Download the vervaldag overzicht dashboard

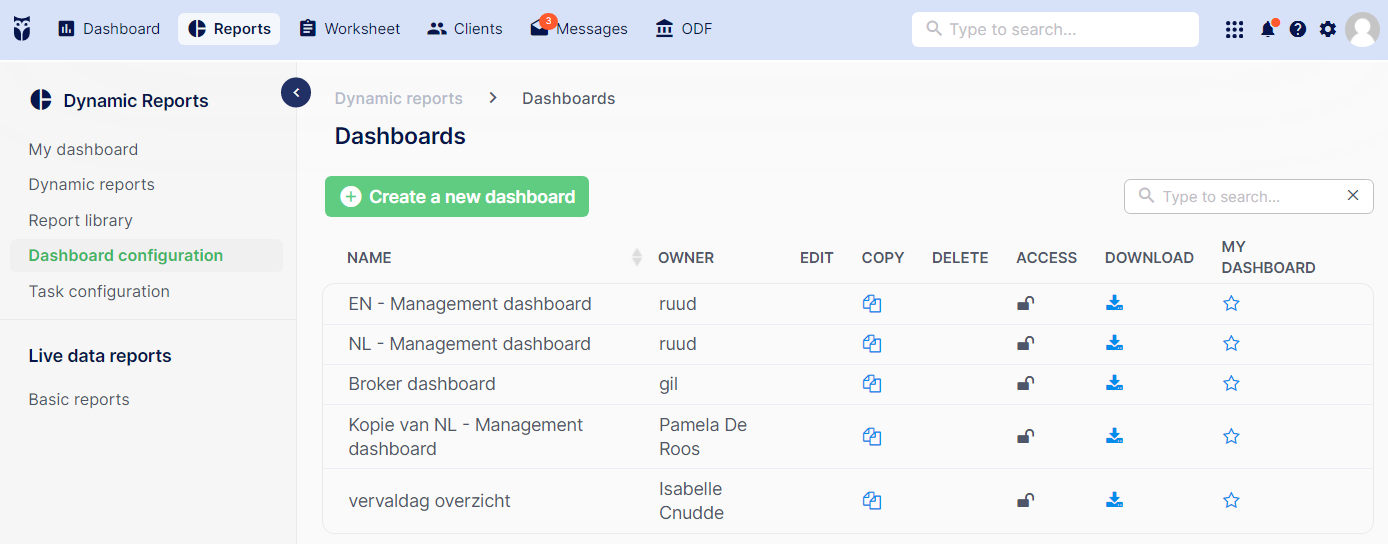pyautogui.click(x=1115, y=501)
